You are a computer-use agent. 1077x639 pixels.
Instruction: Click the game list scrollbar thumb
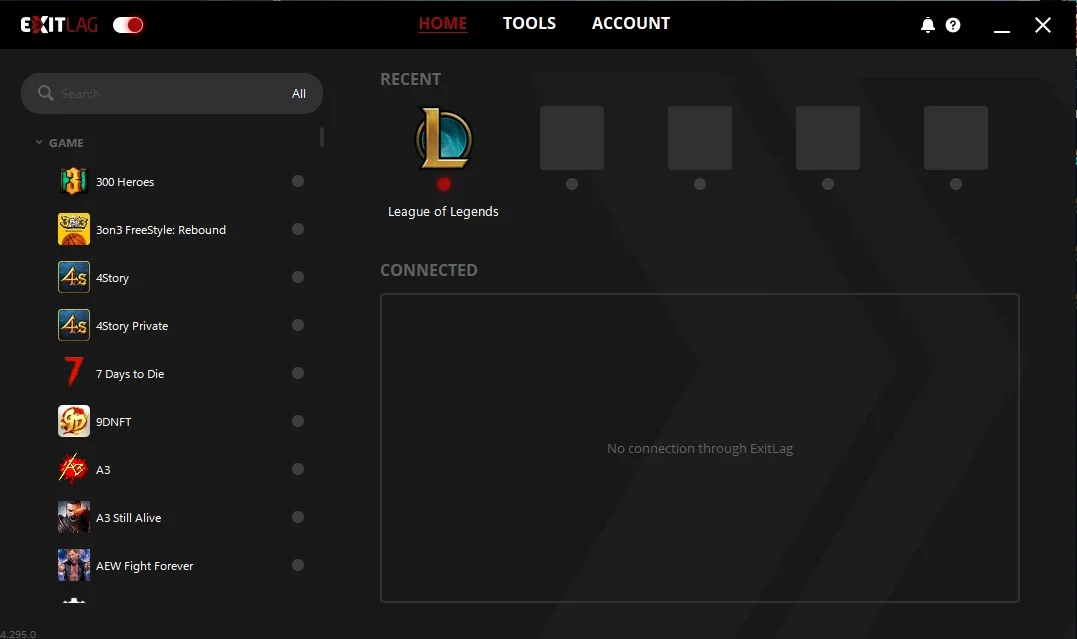click(321, 137)
